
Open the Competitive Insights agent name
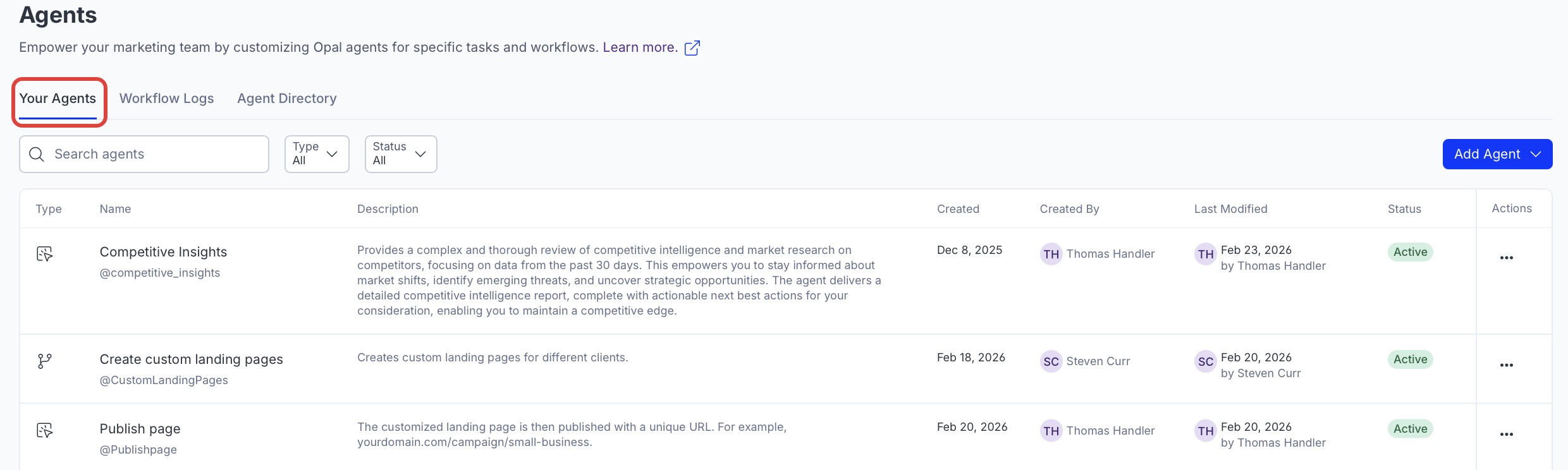[x=163, y=252]
